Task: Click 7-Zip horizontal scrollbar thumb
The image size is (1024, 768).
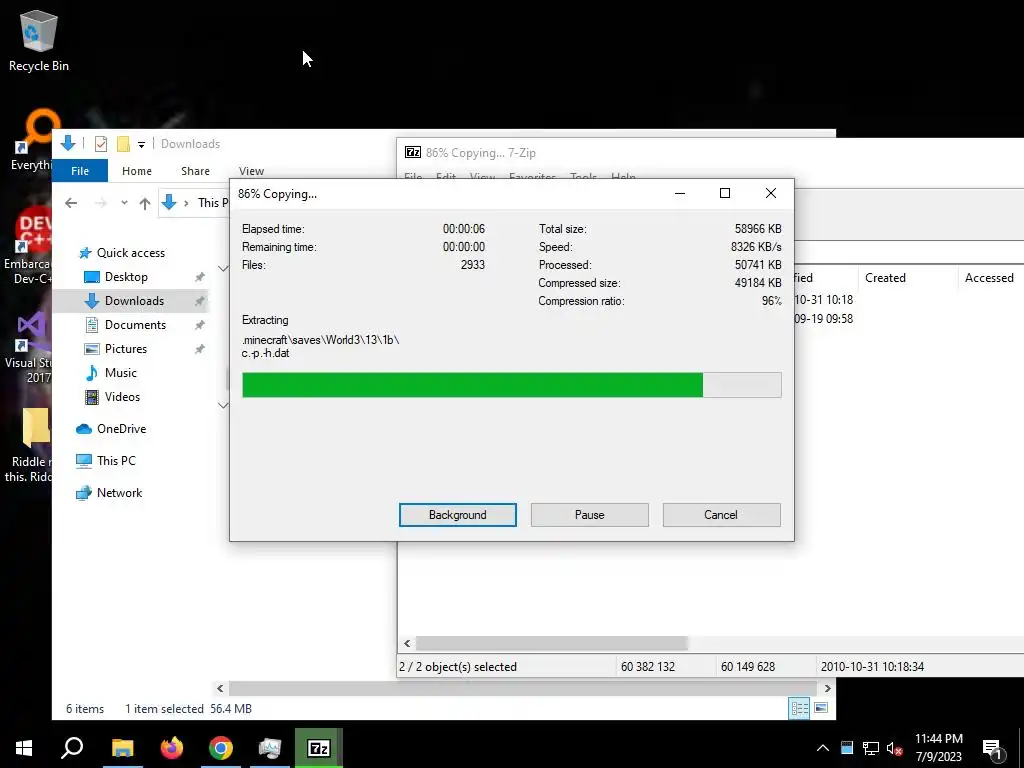Action: (x=552, y=643)
